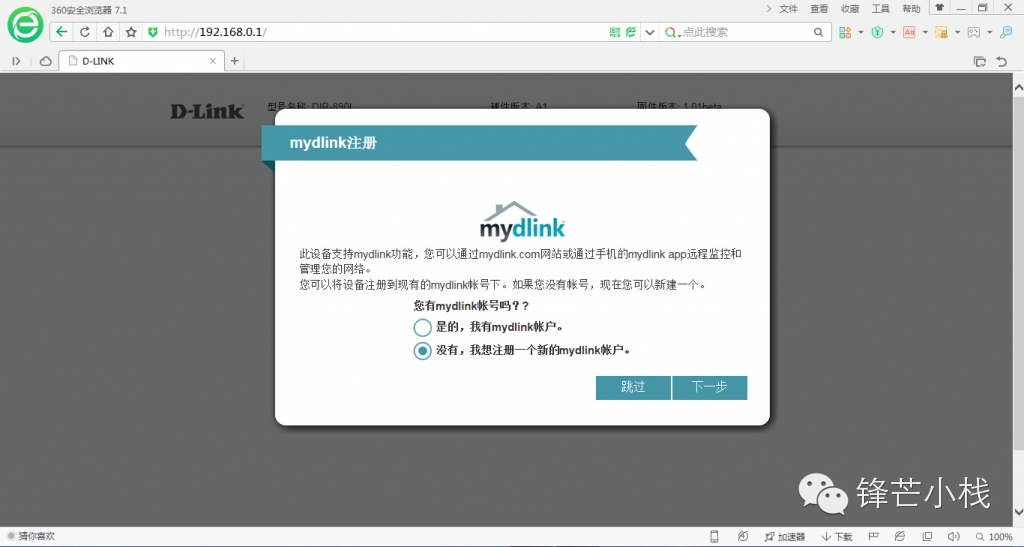Viewport: 1024px width, 547px height.
Task: Click the 下一步 button
Action: (x=709, y=387)
